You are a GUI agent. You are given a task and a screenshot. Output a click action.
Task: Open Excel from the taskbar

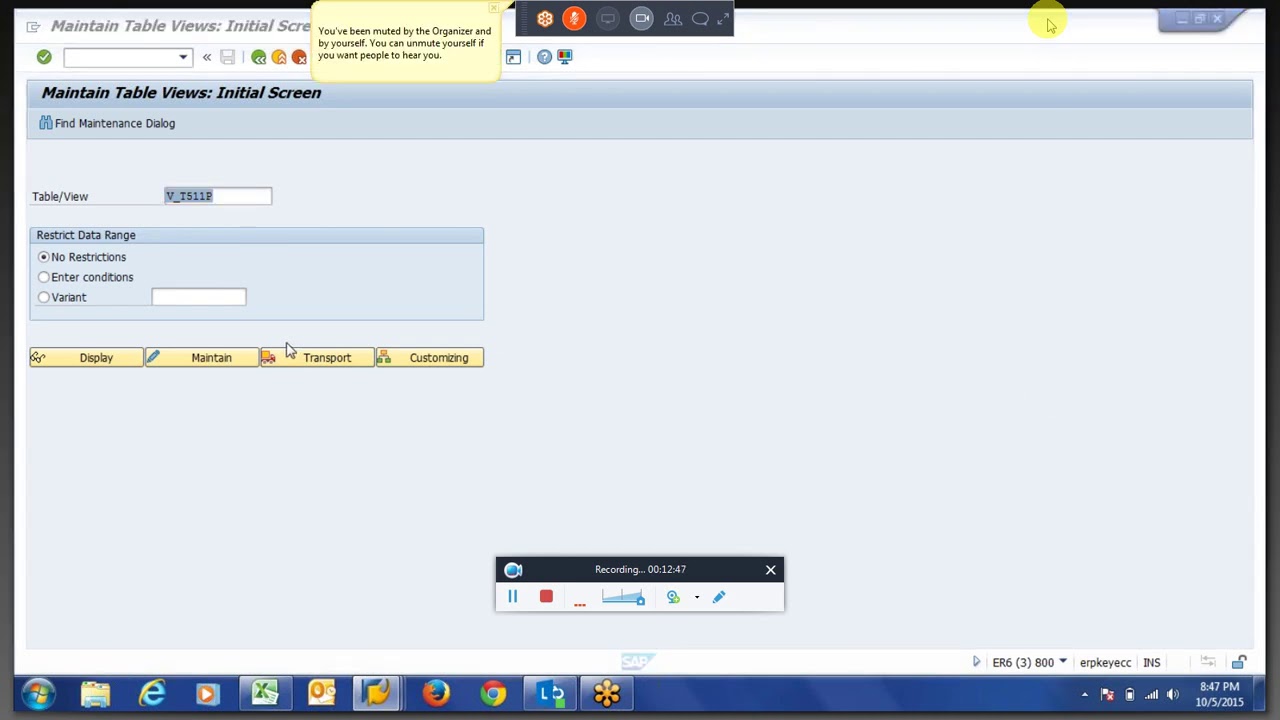[265, 693]
